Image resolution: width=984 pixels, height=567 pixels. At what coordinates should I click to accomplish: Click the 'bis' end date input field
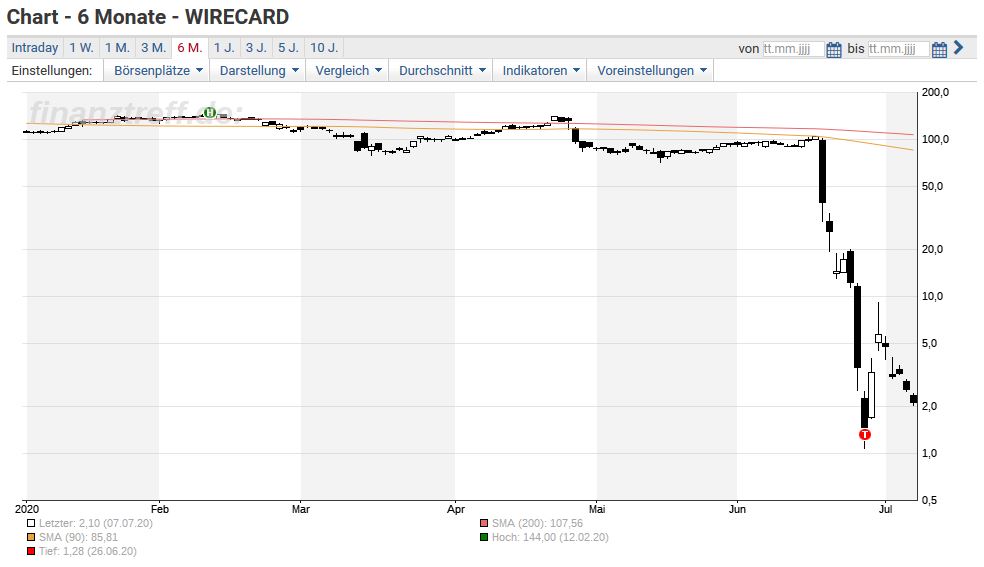[x=898, y=48]
